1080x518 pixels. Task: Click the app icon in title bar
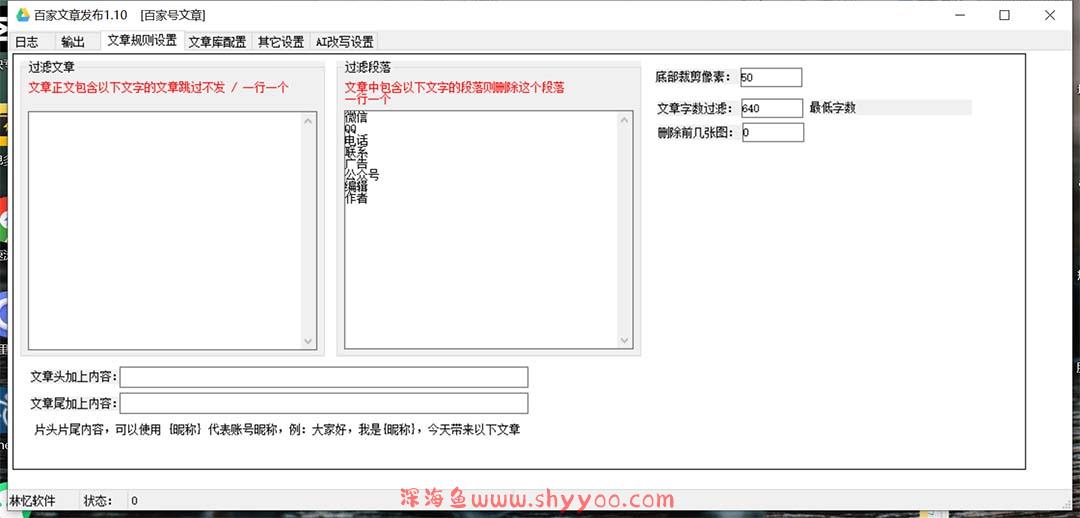pyautogui.click(x=23, y=14)
